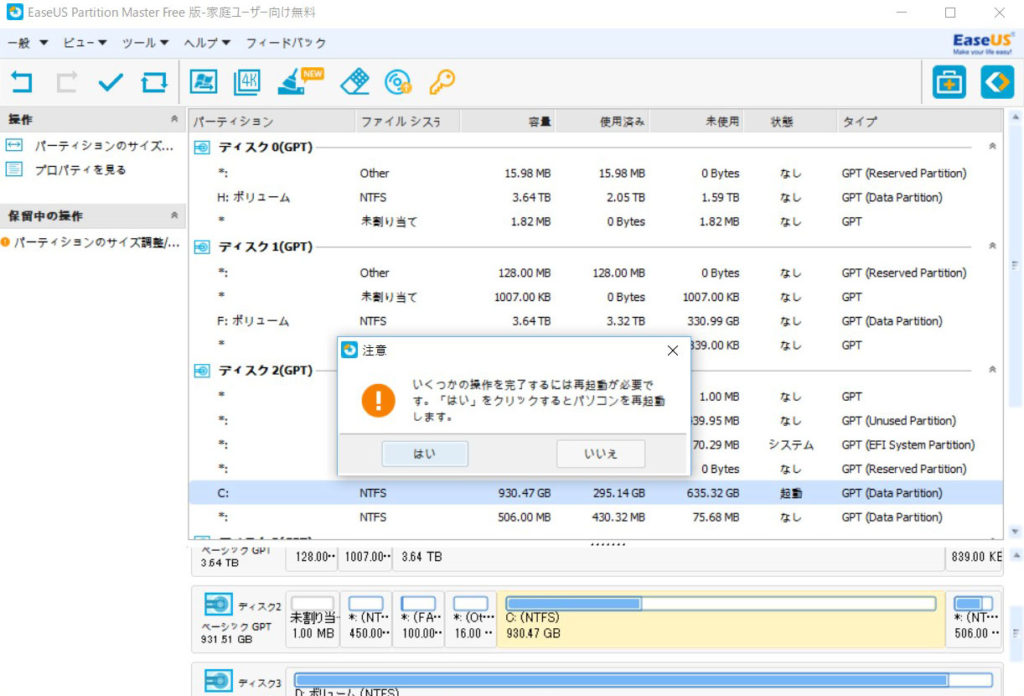Sort by ファイルシステム column header
The image size is (1024, 696).
point(408,121)
